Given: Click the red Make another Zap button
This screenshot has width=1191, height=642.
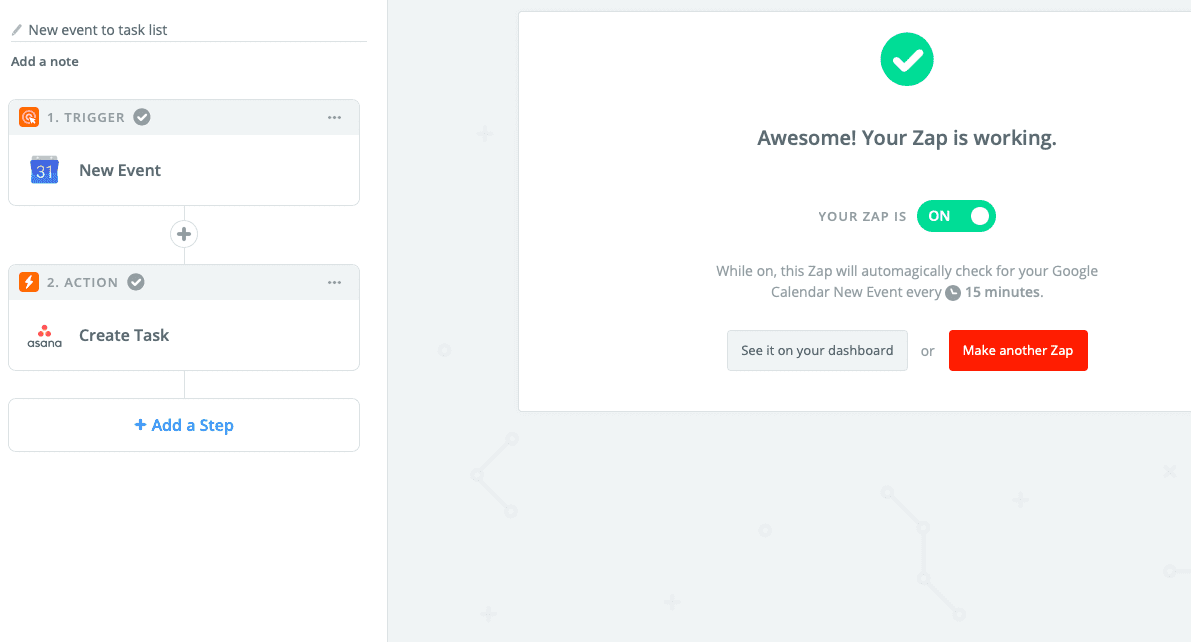Looking at the screenshot, I should [1018, 350].
